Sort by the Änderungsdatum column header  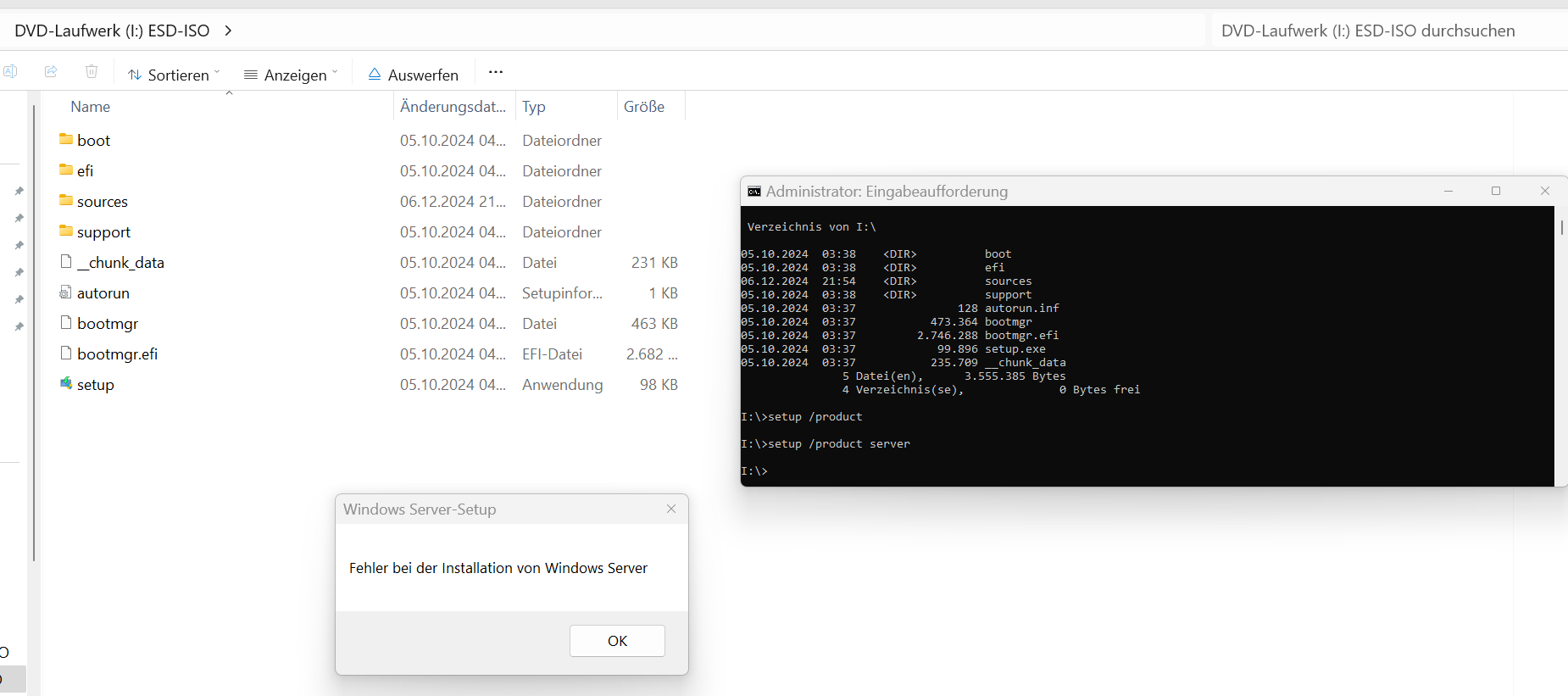(453, 107)
